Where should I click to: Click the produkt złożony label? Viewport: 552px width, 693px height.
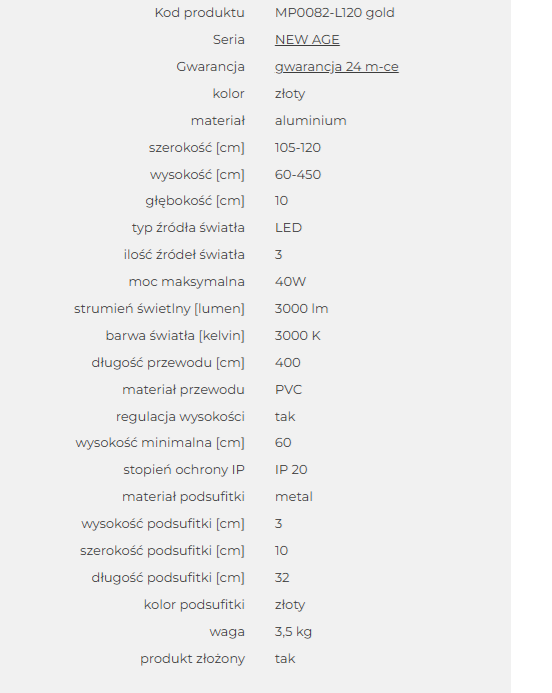pos(193,659)
